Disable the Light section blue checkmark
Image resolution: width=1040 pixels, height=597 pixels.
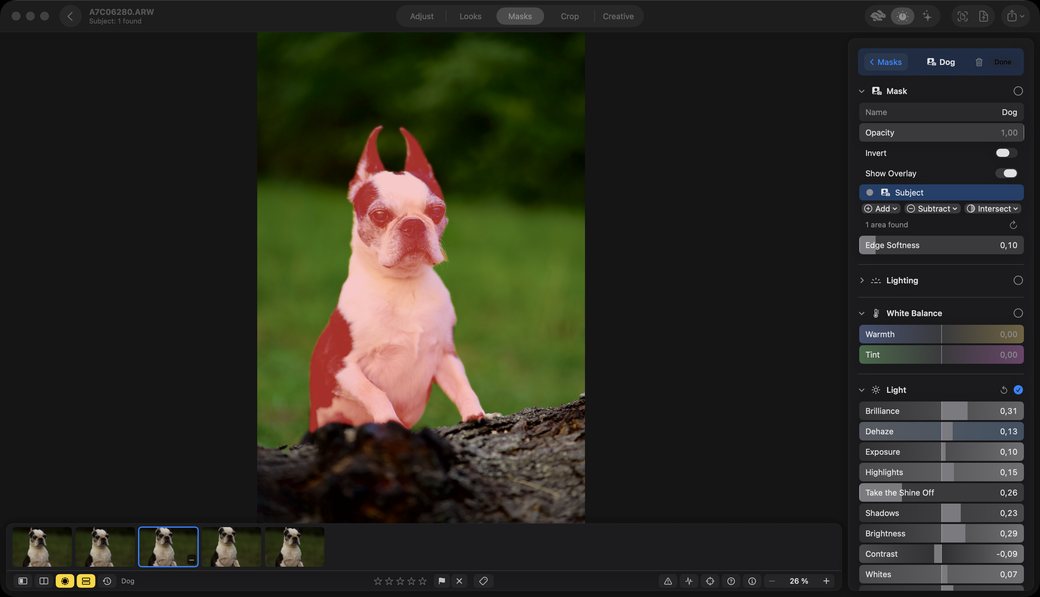point(1018,390)
